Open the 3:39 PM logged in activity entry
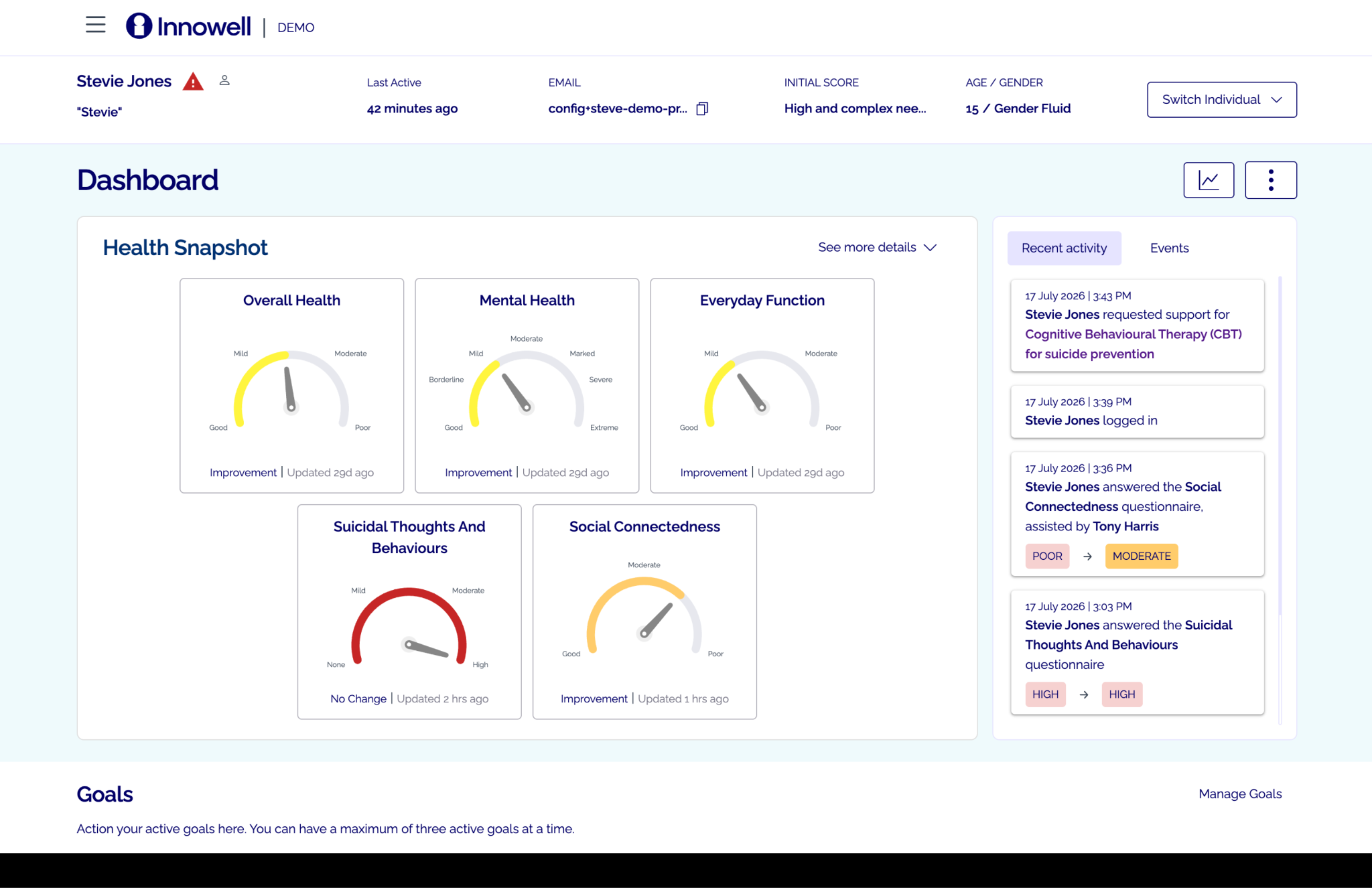 [1137, 411]
